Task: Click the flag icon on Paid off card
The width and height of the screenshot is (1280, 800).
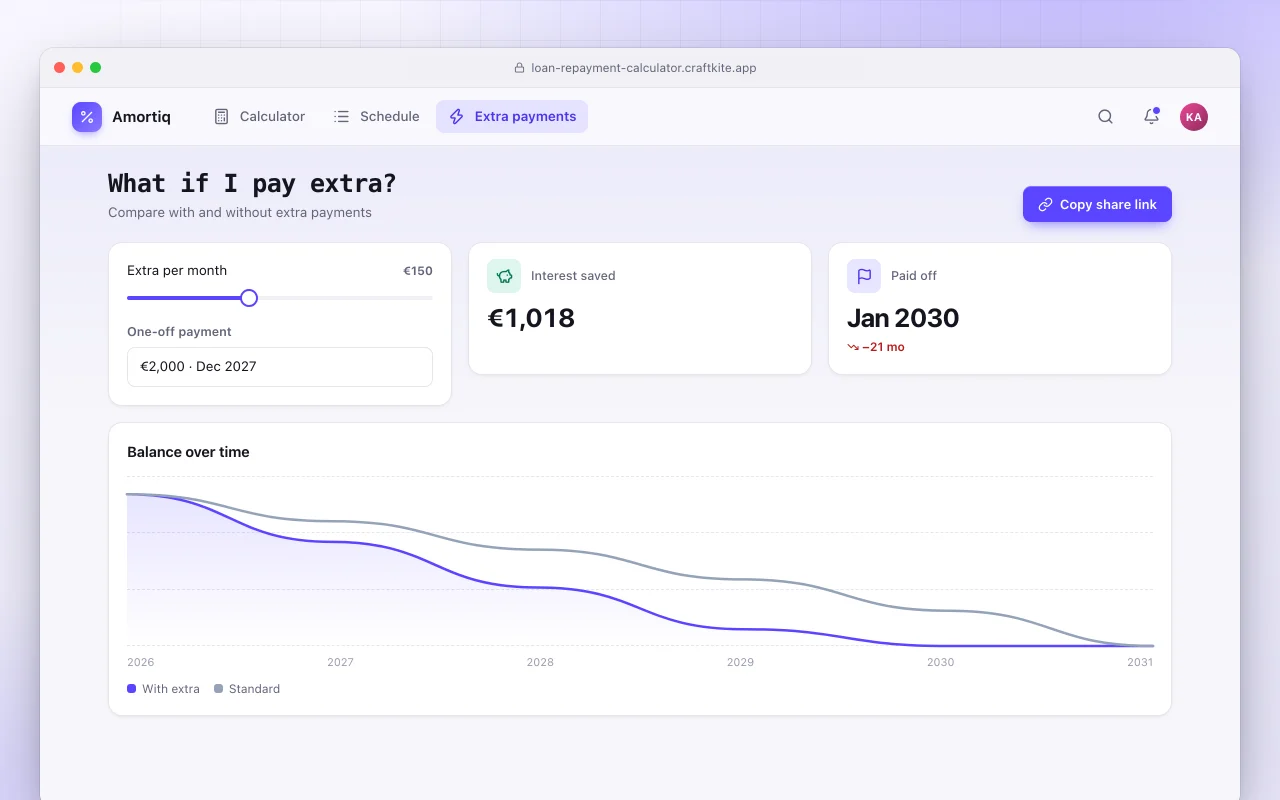Action: (864, 276)
